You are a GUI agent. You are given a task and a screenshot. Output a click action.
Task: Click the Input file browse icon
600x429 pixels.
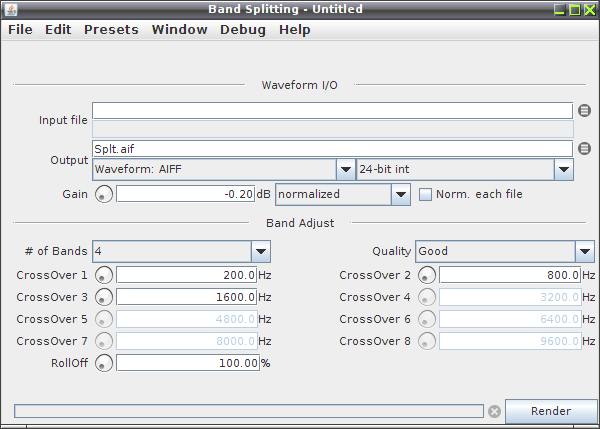[x=584, y=111]
